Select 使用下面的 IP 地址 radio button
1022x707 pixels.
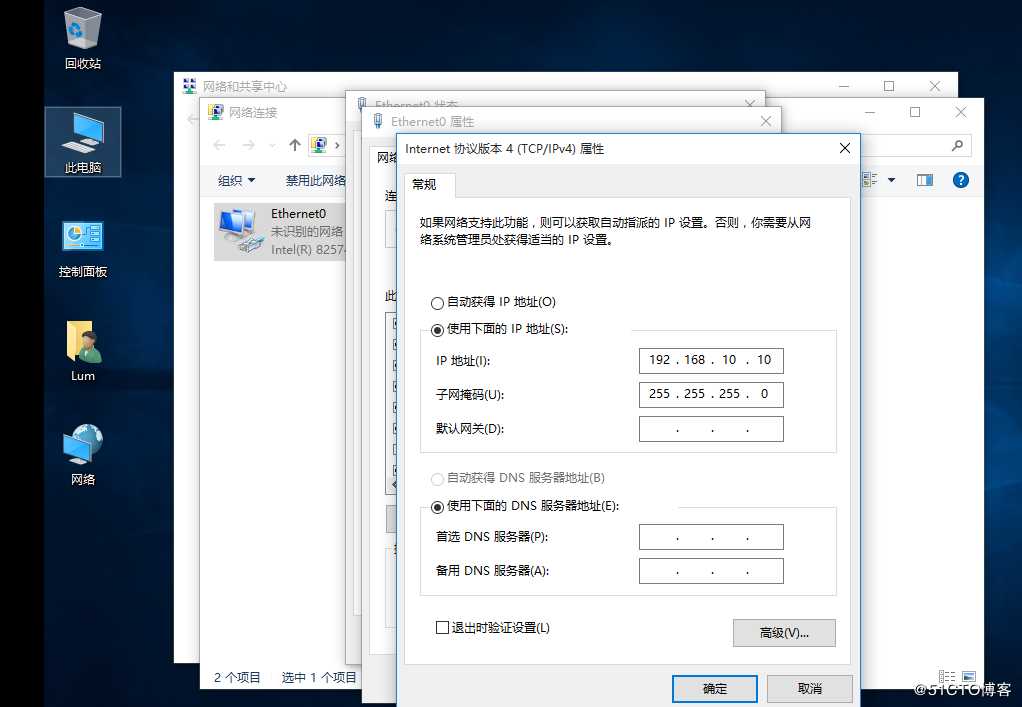tap(437, 330)
